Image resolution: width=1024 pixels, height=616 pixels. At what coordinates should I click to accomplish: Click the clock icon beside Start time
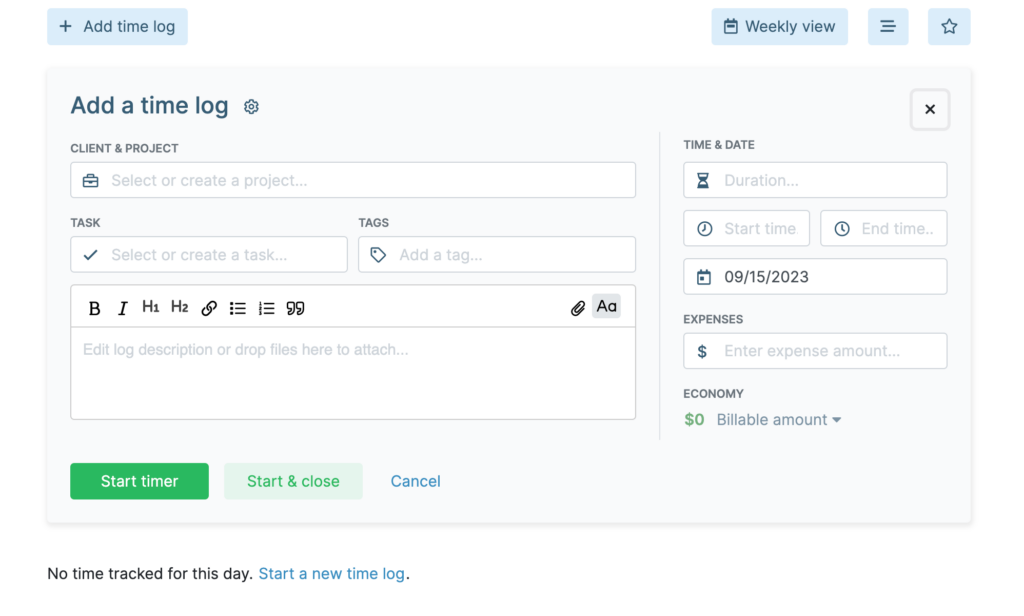(705, 229)
